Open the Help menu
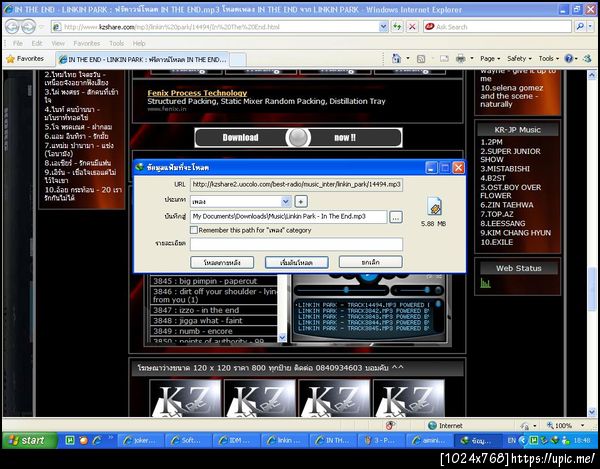 [x=139, y=43]
